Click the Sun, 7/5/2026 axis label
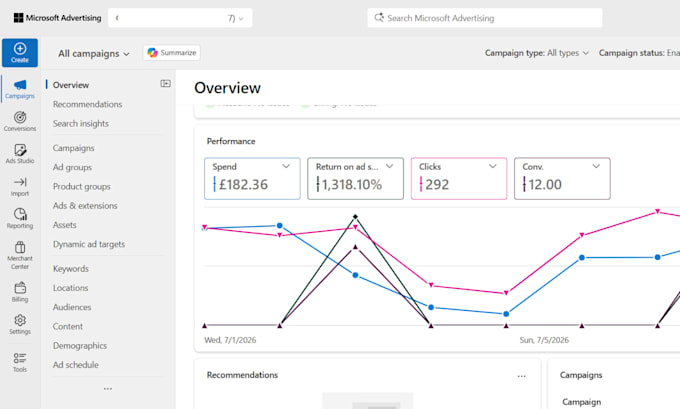680x409 pixels. 544,340
